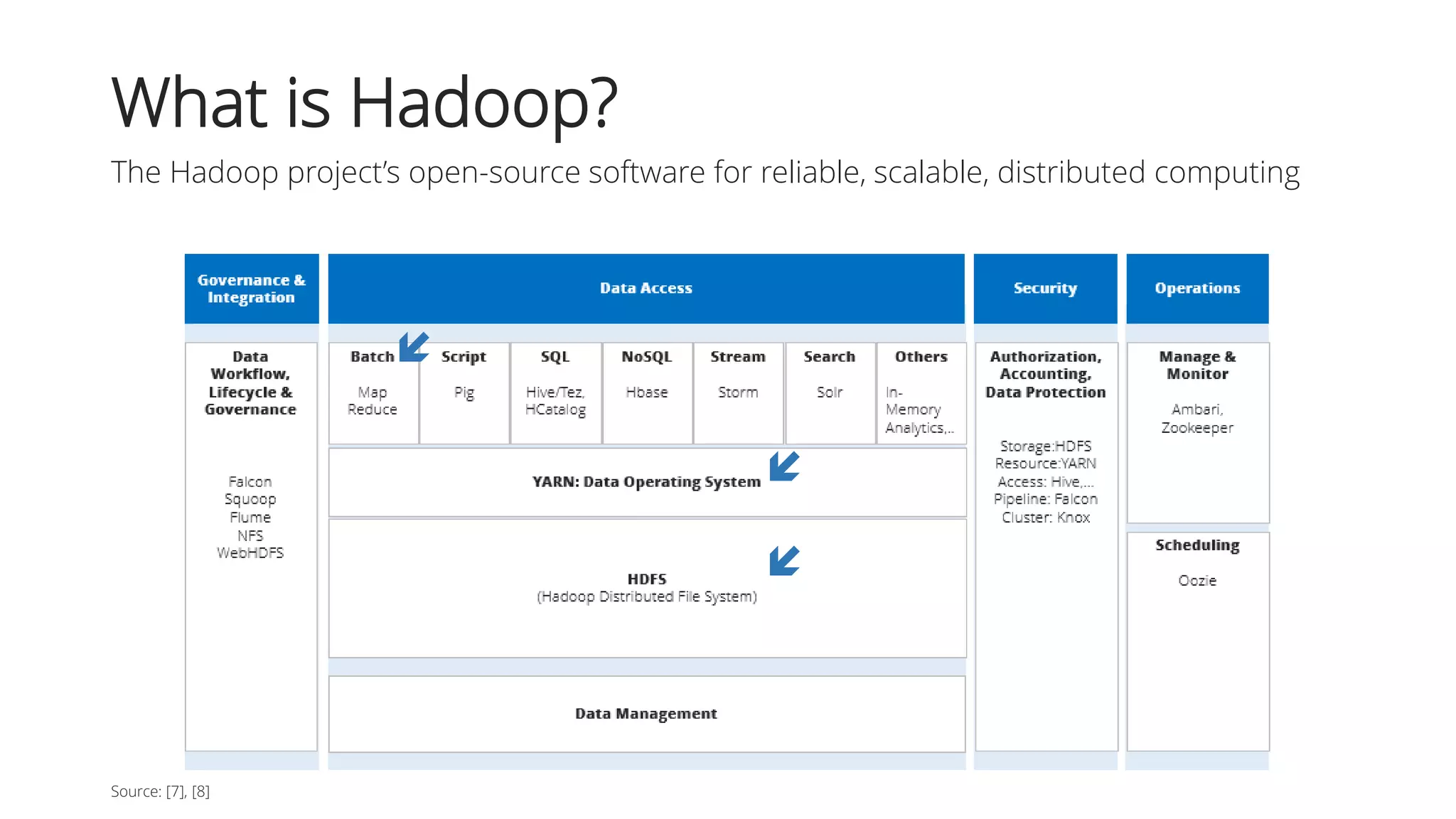Select the 'Hive/Tez, HCatalog' text

(555, 402)
